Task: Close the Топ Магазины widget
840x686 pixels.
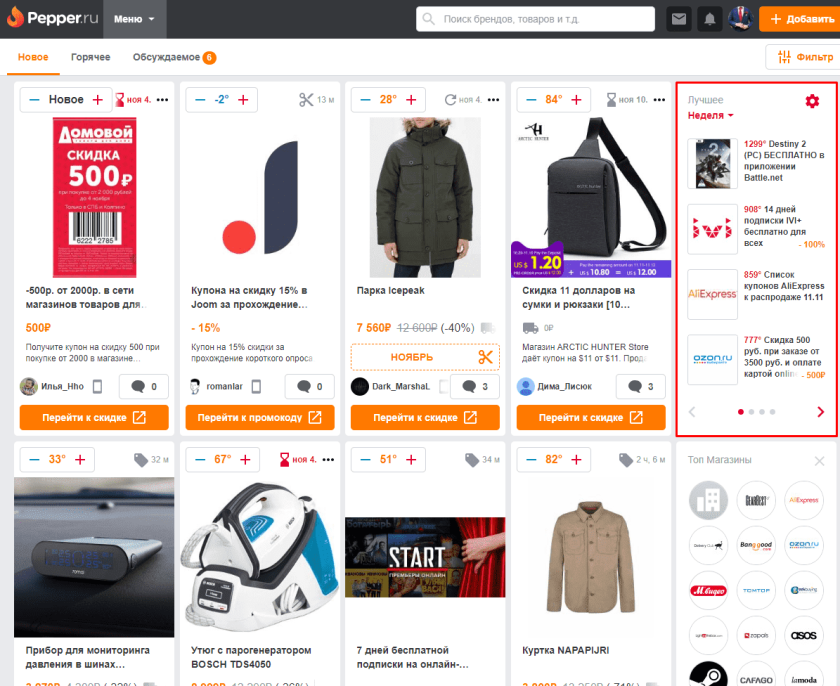Action: point(819,461)
